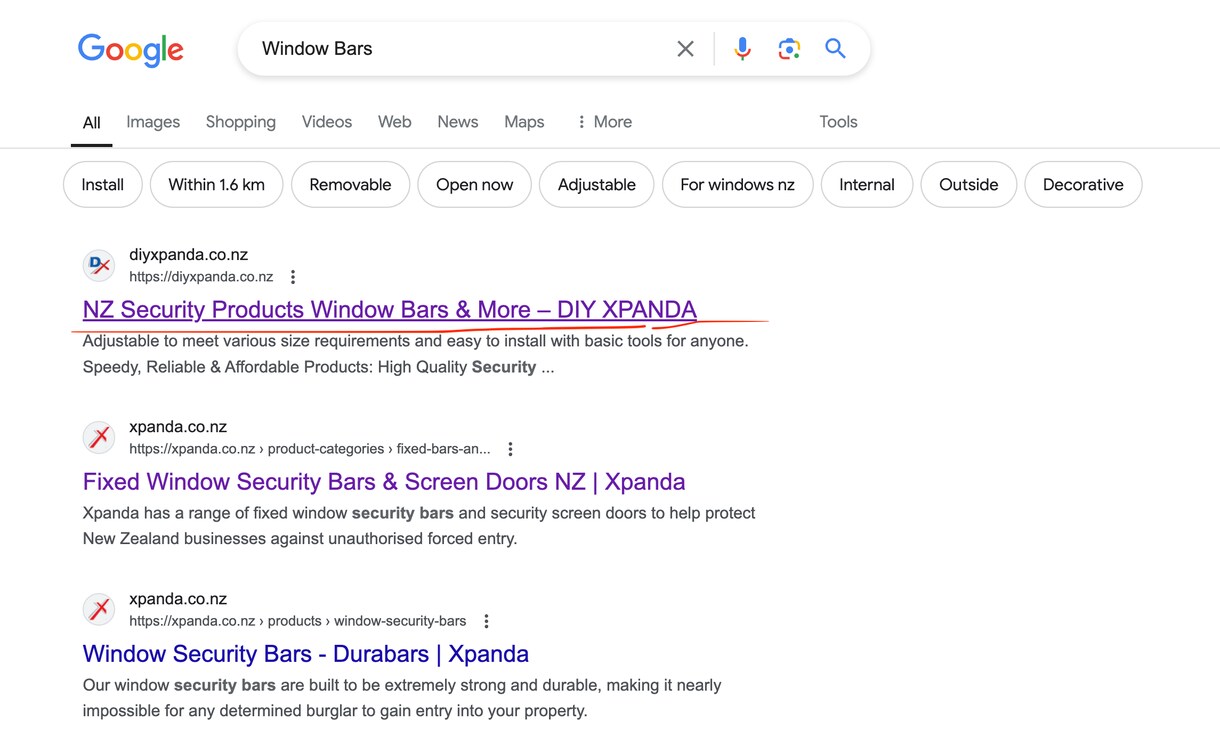The width and height of the screenshot is (1220, 745).
Task: Click xpanda.co.nz site name above Durabars result
Action: (x=178, y=599)
